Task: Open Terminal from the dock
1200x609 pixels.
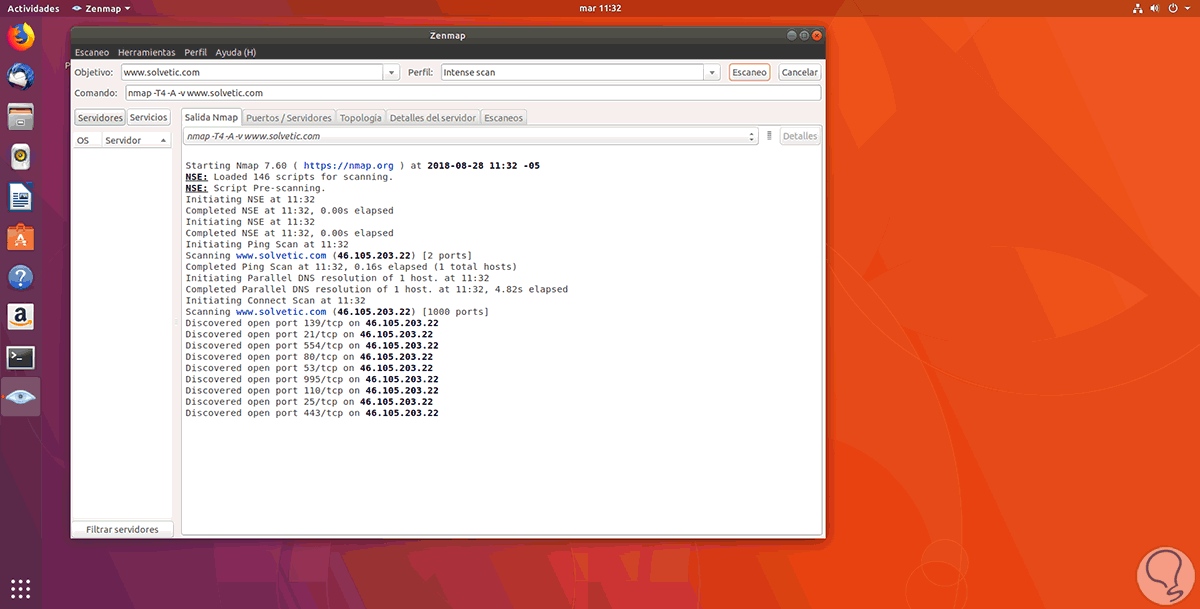Action: [x=21, y=357]
